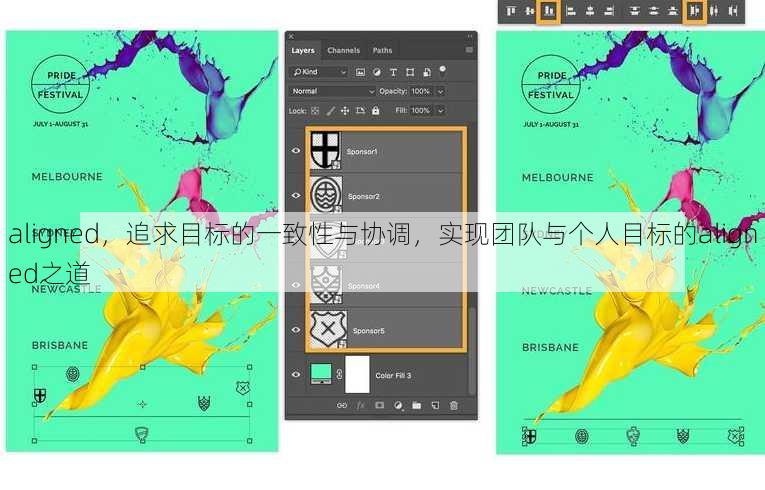Click the white layer mask thumbnail
The height and width of the screenshot is (490, 765).
coord(357,374)
